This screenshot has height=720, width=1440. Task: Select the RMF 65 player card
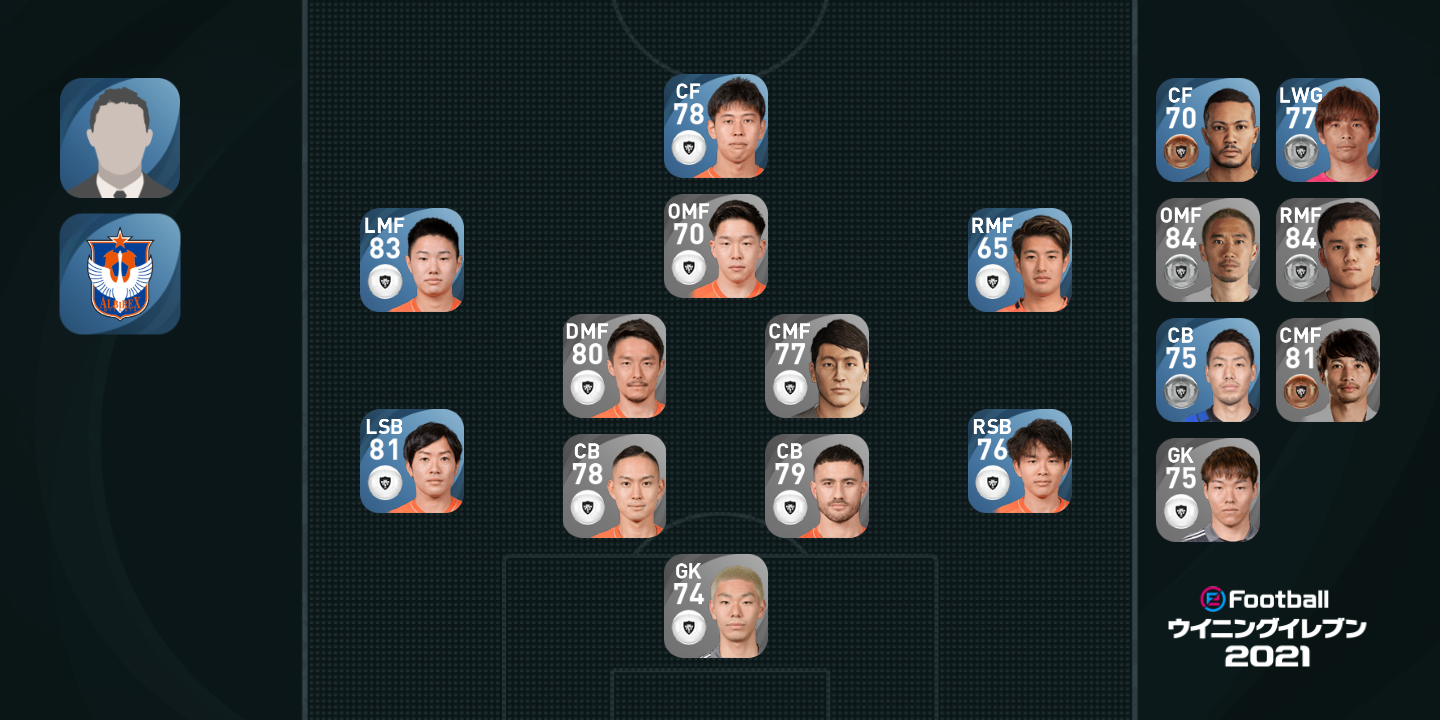pyautogui.click(x=1020, y=260)
